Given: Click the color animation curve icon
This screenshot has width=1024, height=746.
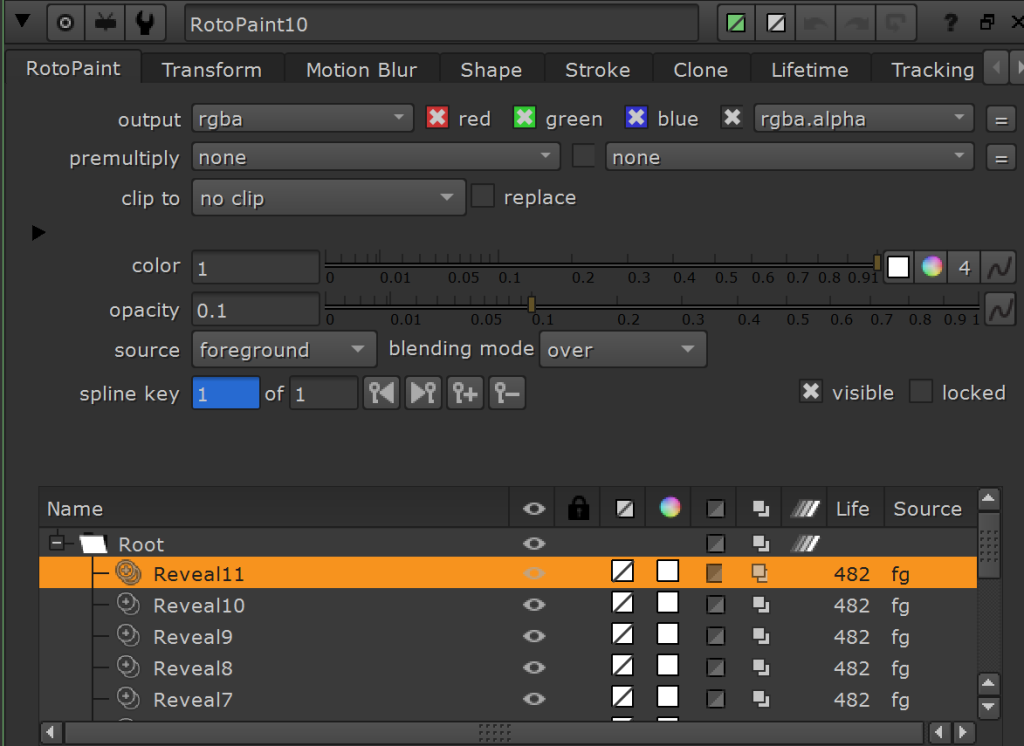Looking at the screenshot, I should point(999,268).
